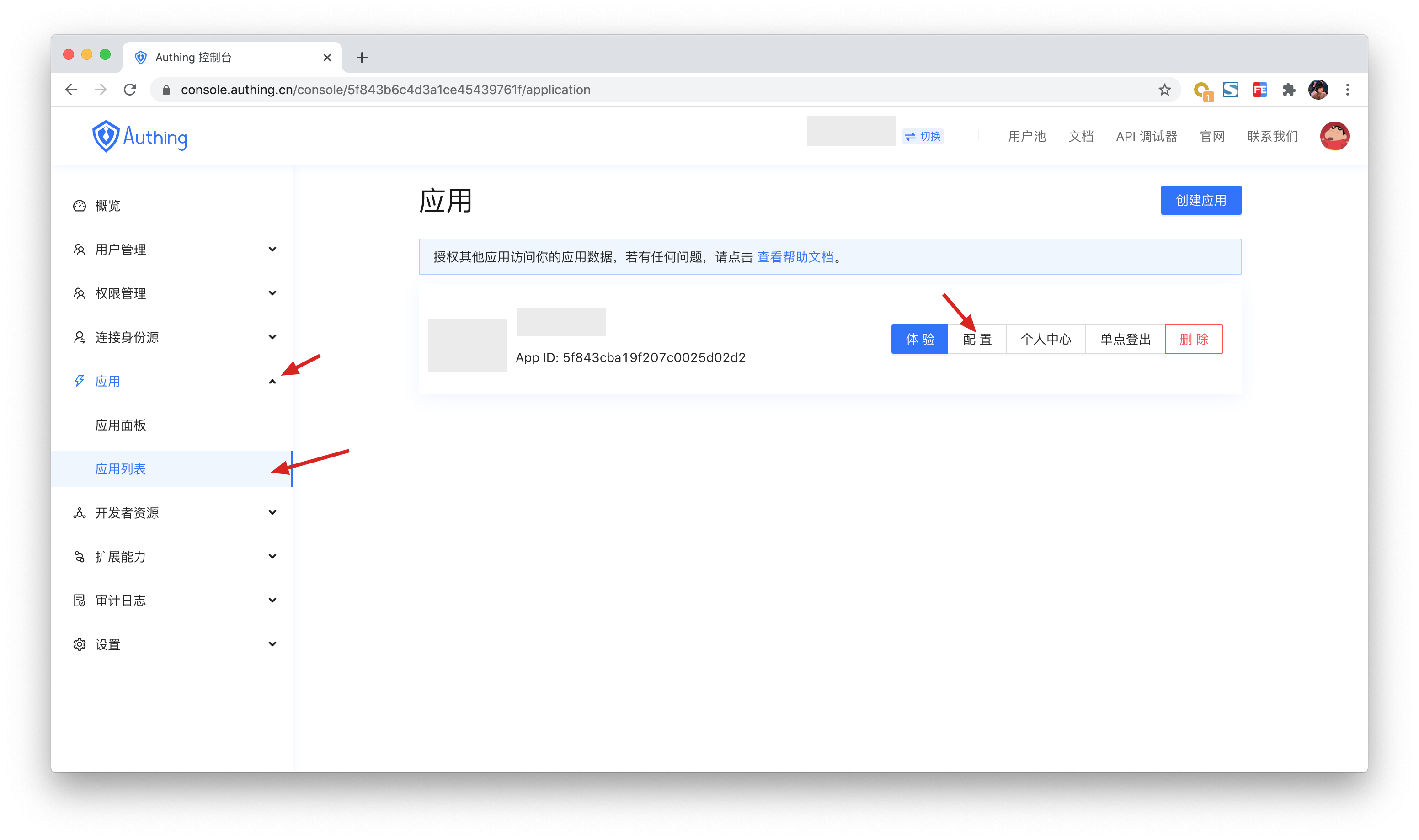Viewport: 1419px width, 840px height.
Task: Open the 查看帮助文档 link
Action: click(795, 257)
